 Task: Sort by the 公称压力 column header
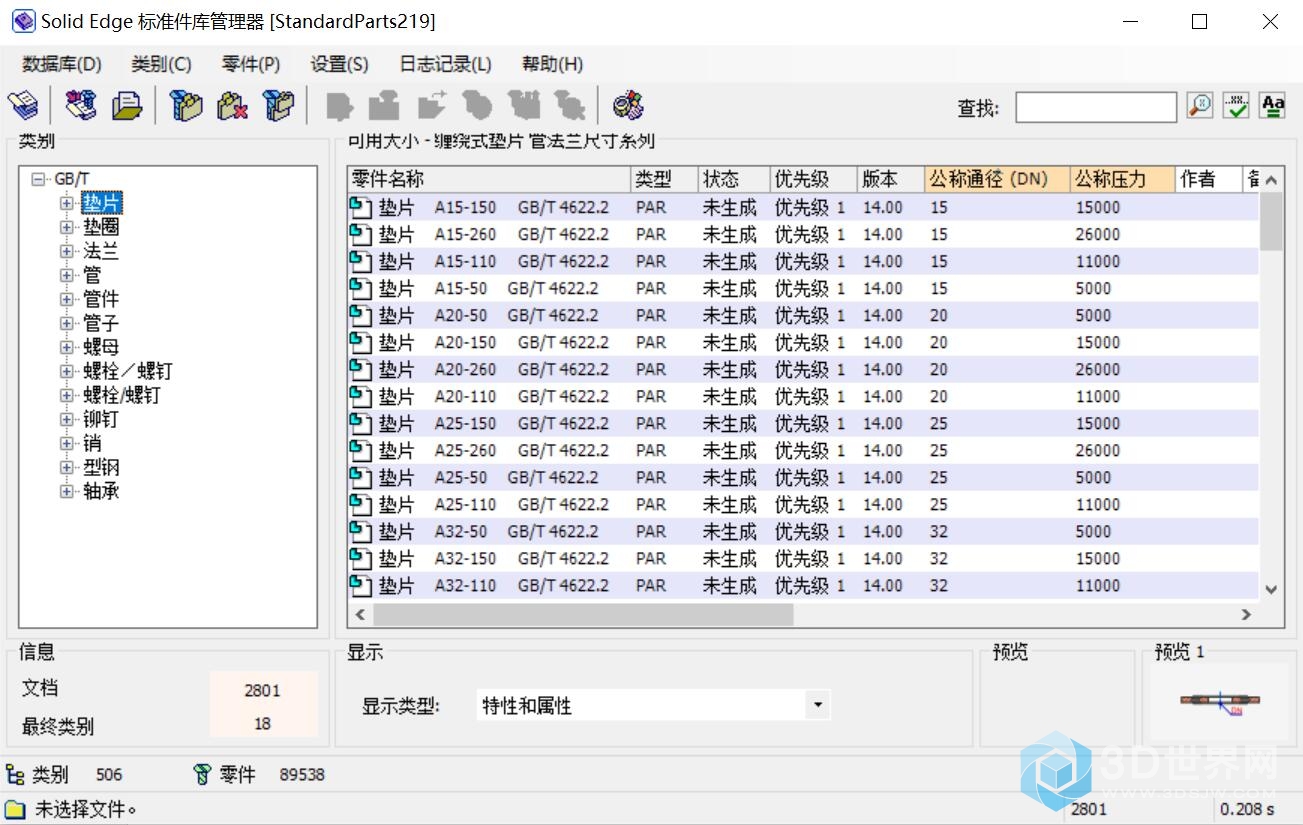(1122, 179)
